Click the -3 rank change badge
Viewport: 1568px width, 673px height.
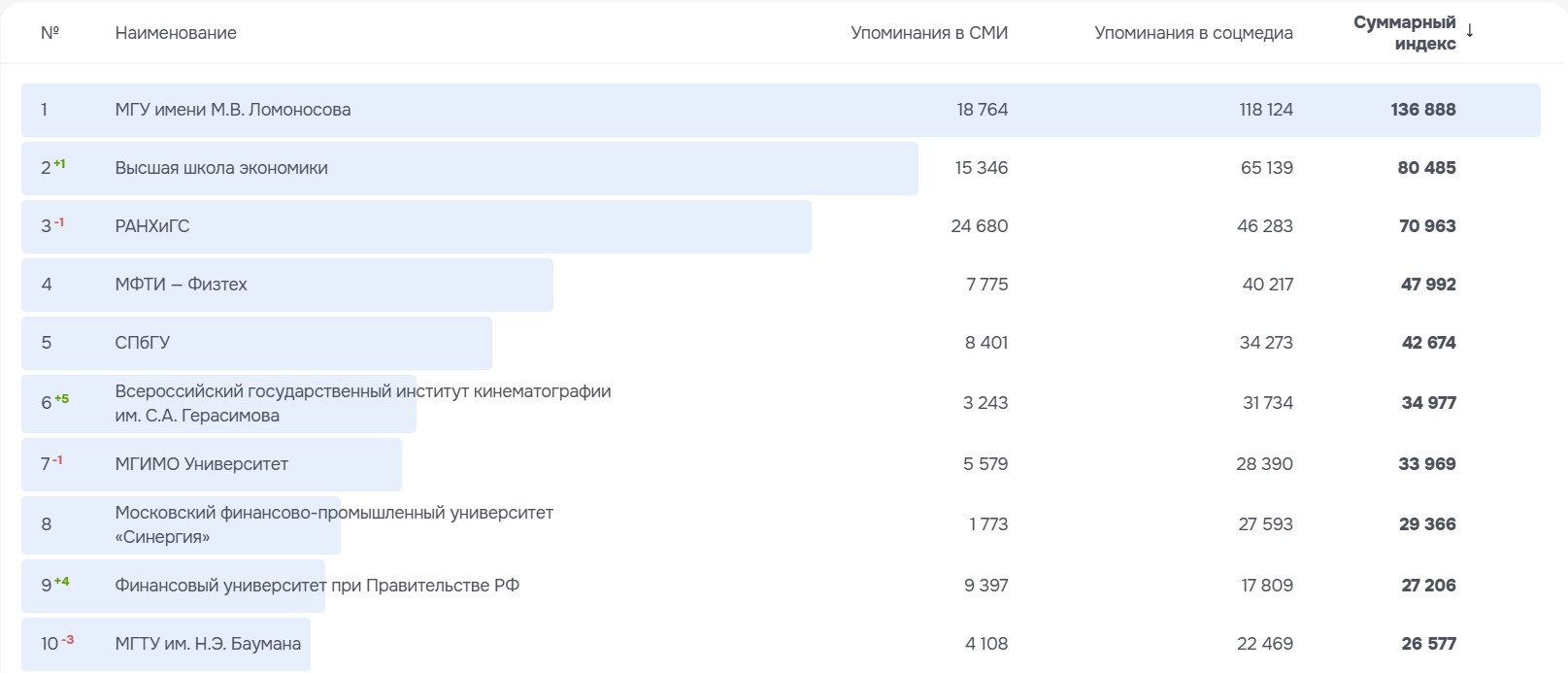pyautogui.click(x=68, y=640)
